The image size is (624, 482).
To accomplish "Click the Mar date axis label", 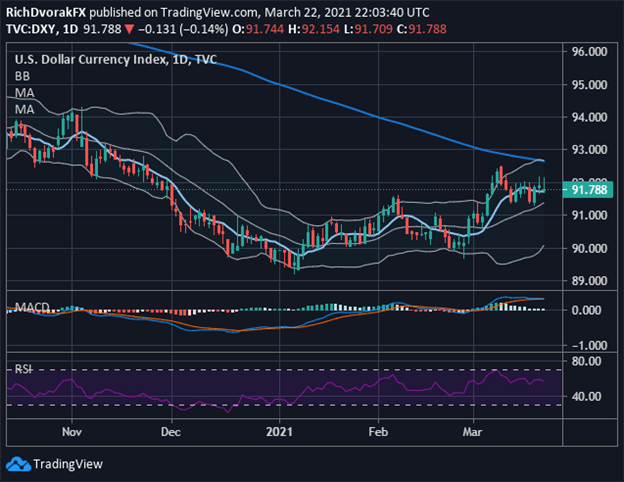I will pos(472,432).
